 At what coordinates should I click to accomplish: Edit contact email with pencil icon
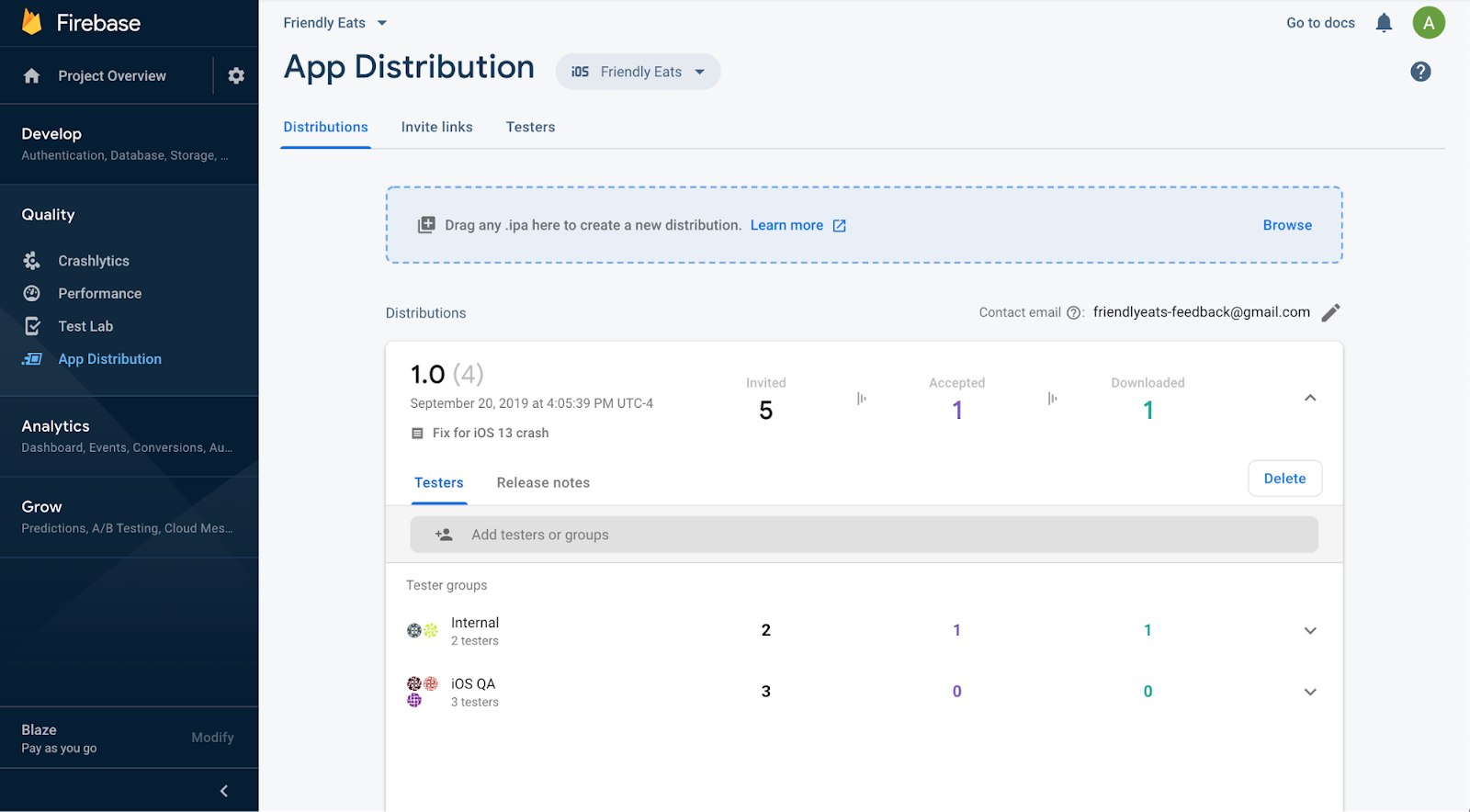[x=1330, y=313]
